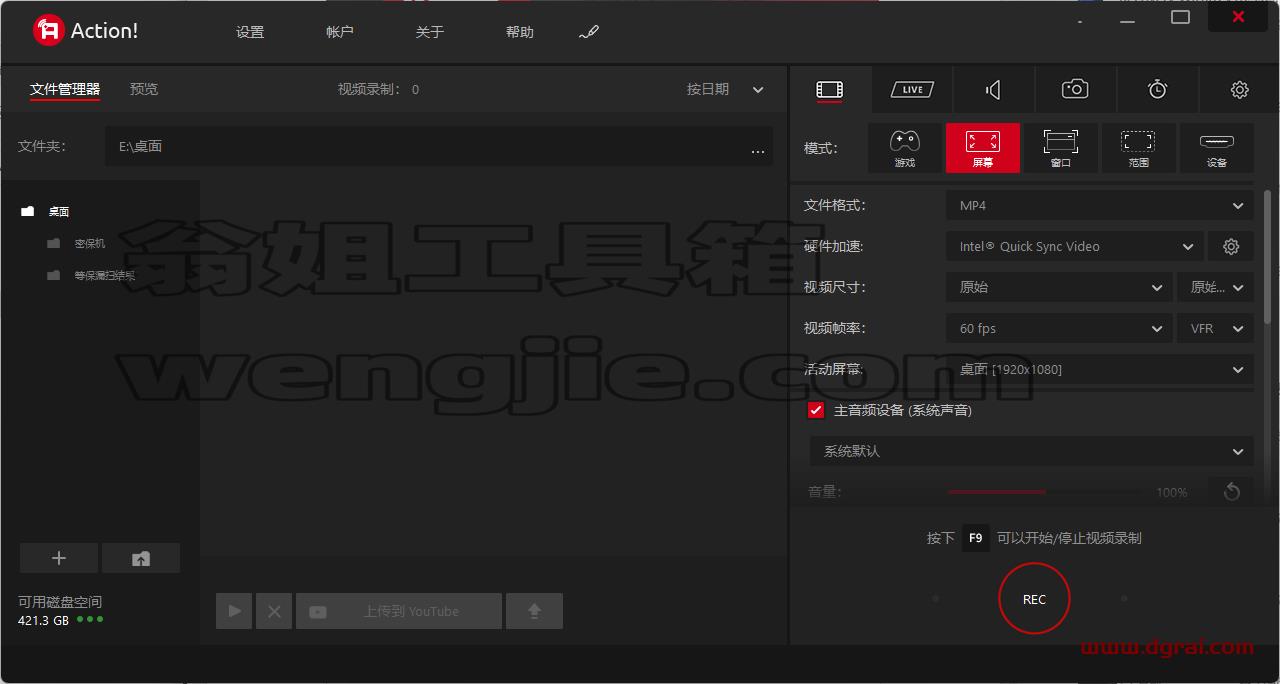Open the VFR dropdown

click(x=1215, y=328)
